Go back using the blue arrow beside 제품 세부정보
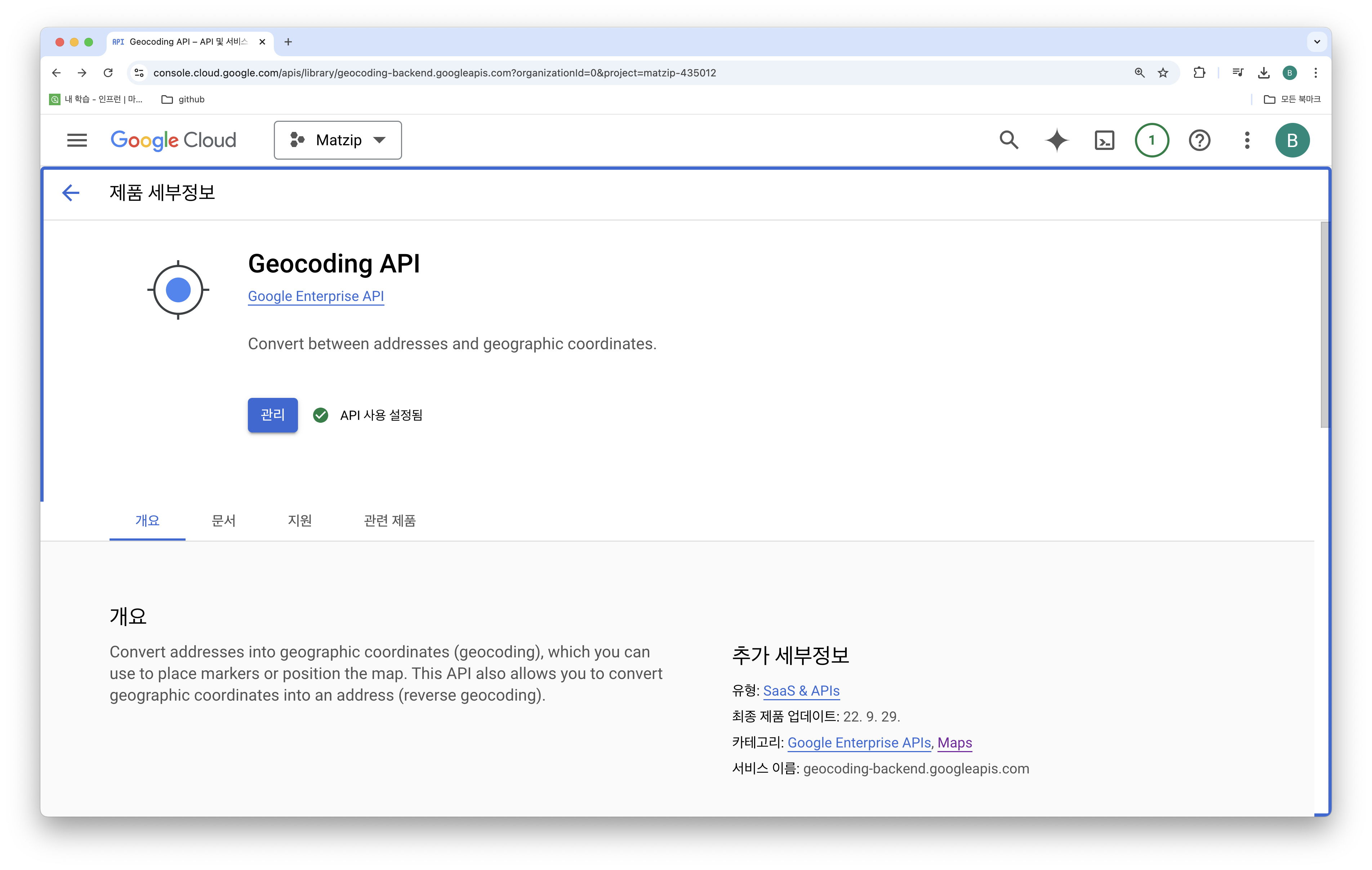Viewport: 1372px width, 870px height. (71, 193)
